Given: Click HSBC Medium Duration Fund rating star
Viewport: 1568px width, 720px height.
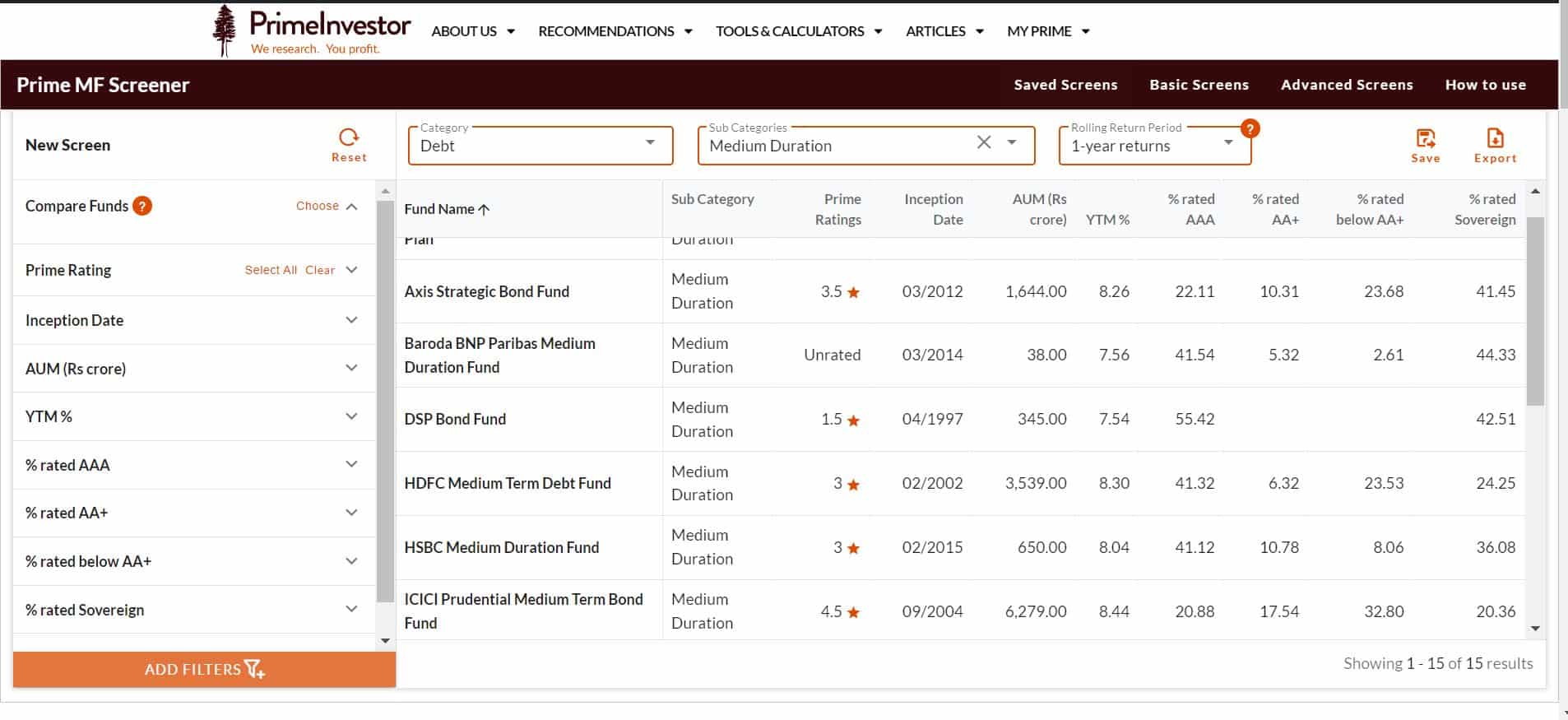Looking at the screenshot, I should 854,548.
